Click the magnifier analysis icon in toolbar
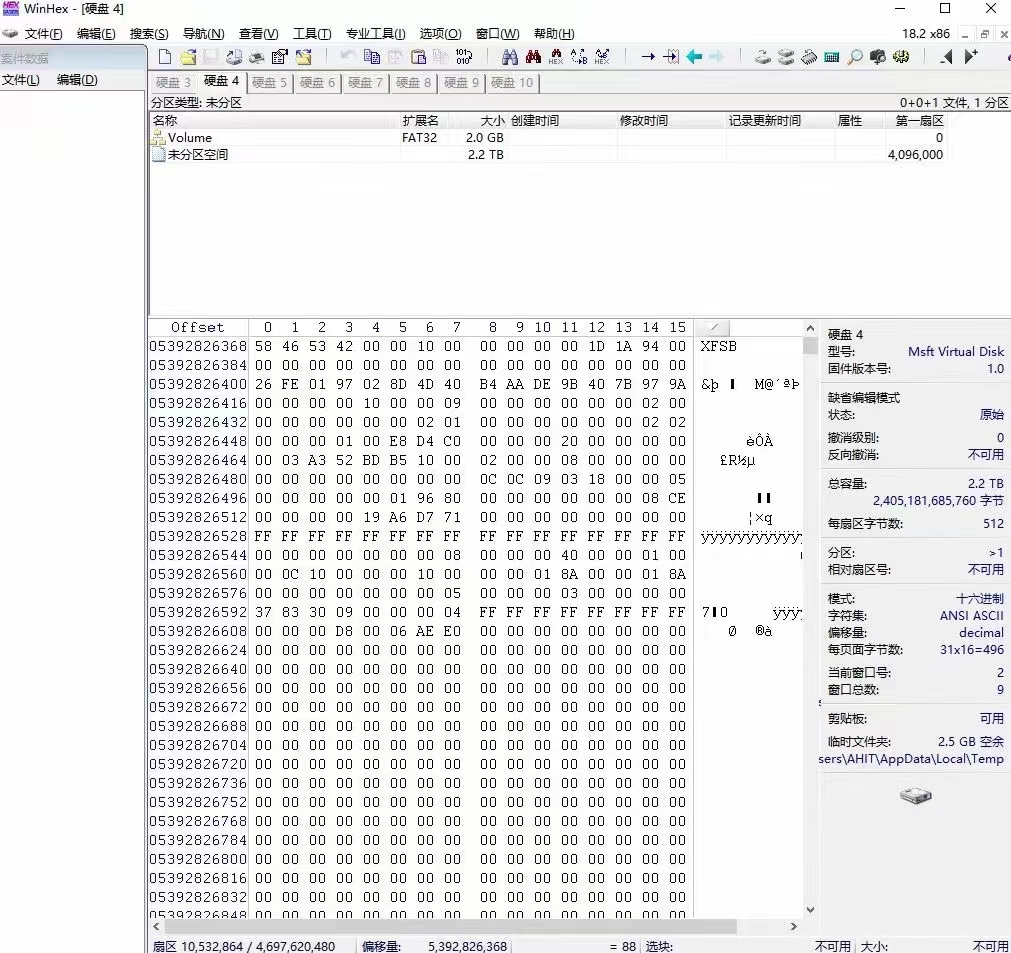The height and width of the screenshot is (953, 1011). click(855, 57)
